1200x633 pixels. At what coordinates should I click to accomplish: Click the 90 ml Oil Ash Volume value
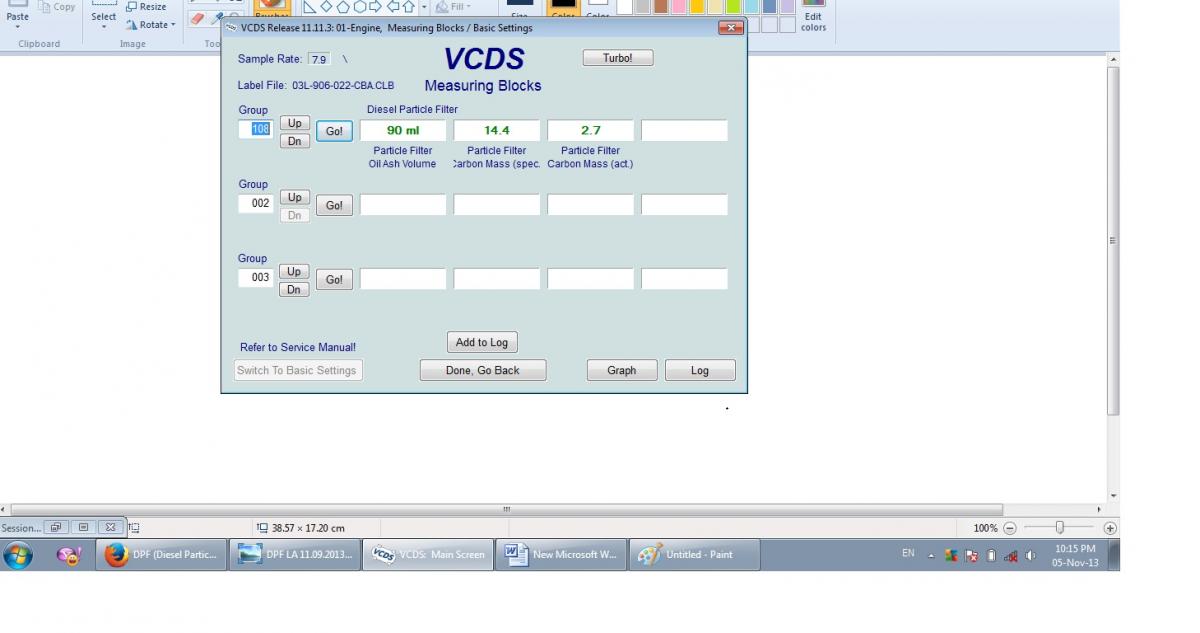(x=403, y=130)
